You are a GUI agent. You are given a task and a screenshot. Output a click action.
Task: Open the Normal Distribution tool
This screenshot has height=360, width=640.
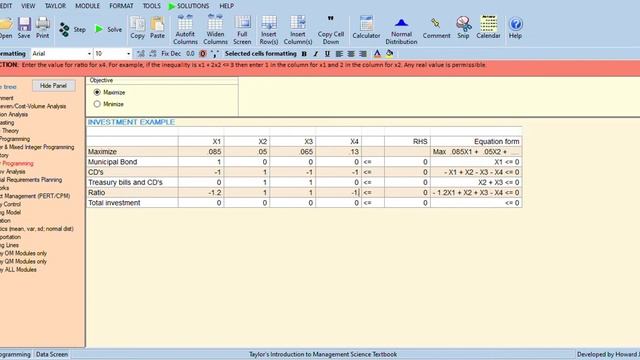(401, 31)
